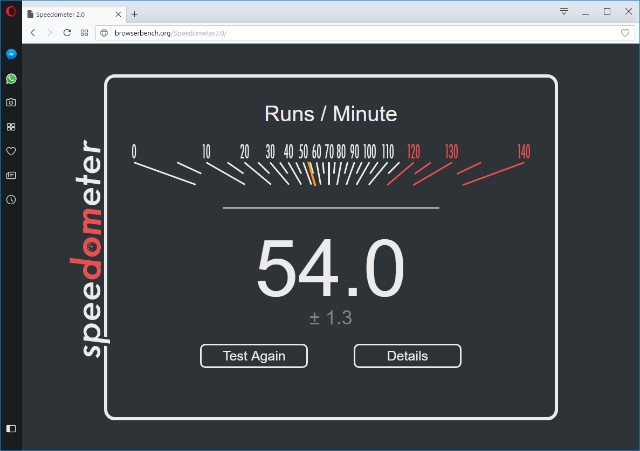640x451 pixels.
Task: Open WhatsApp from the sidebar
Action: pyautogui.click(x=11, y=78)
